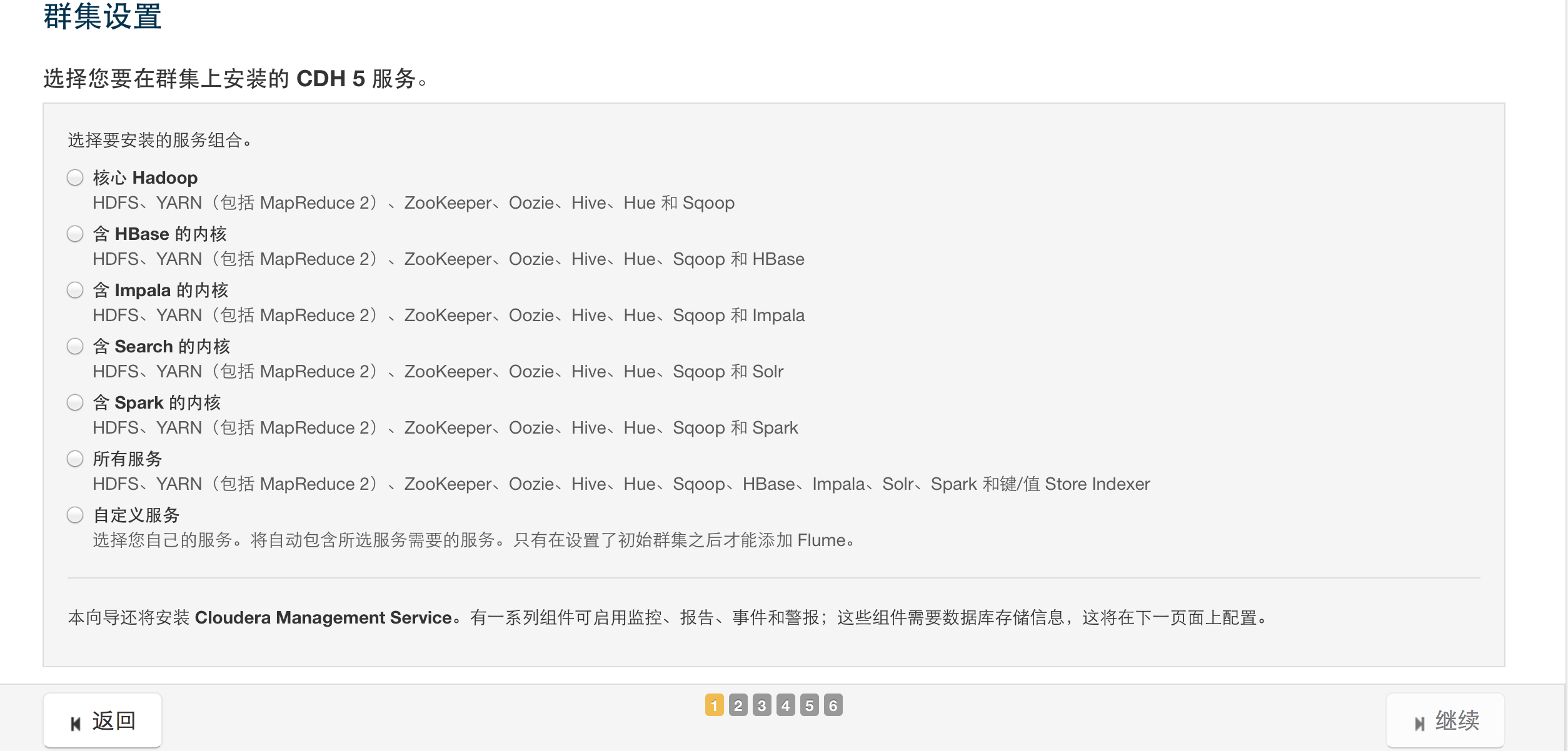The height and width of the screenshot is (751, 1568).
Task: Click the 含 HBase 的内核 label
Action: click(159, 234)
